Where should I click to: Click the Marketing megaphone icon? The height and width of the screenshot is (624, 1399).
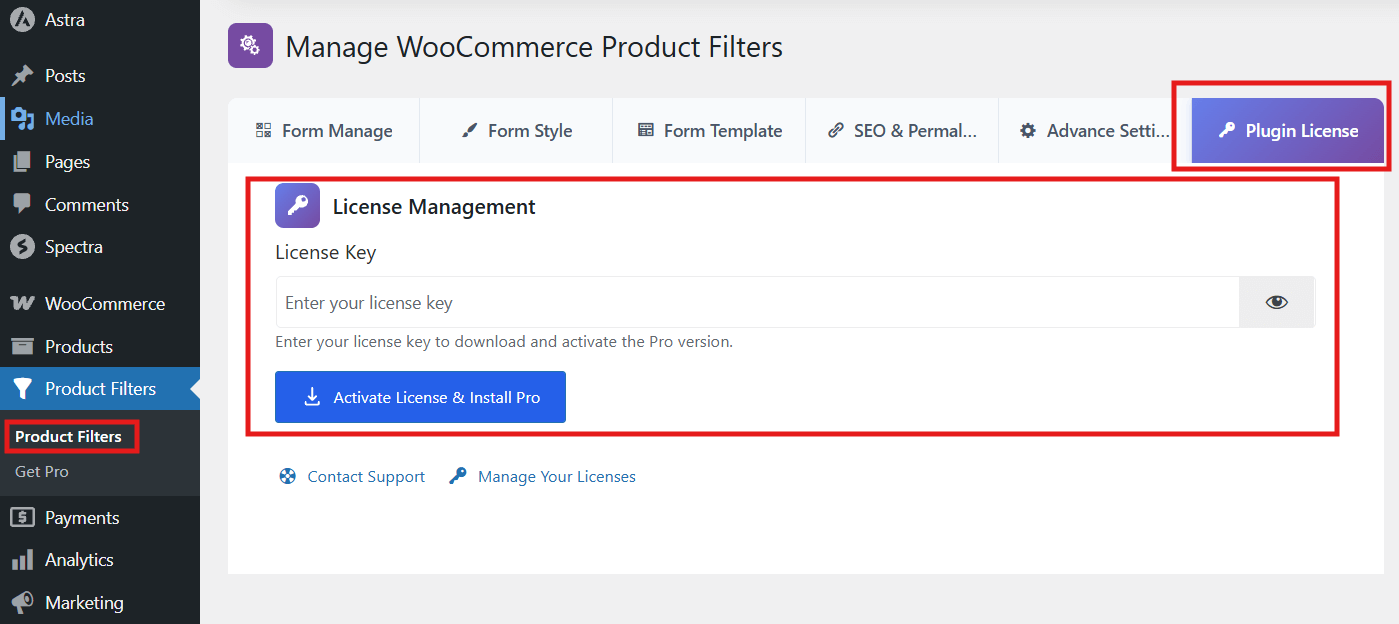(x=22, y=603)
